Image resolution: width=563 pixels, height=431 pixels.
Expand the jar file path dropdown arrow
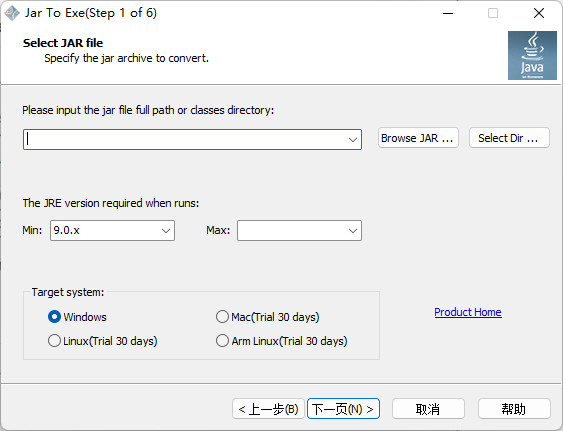click(353, 140)
